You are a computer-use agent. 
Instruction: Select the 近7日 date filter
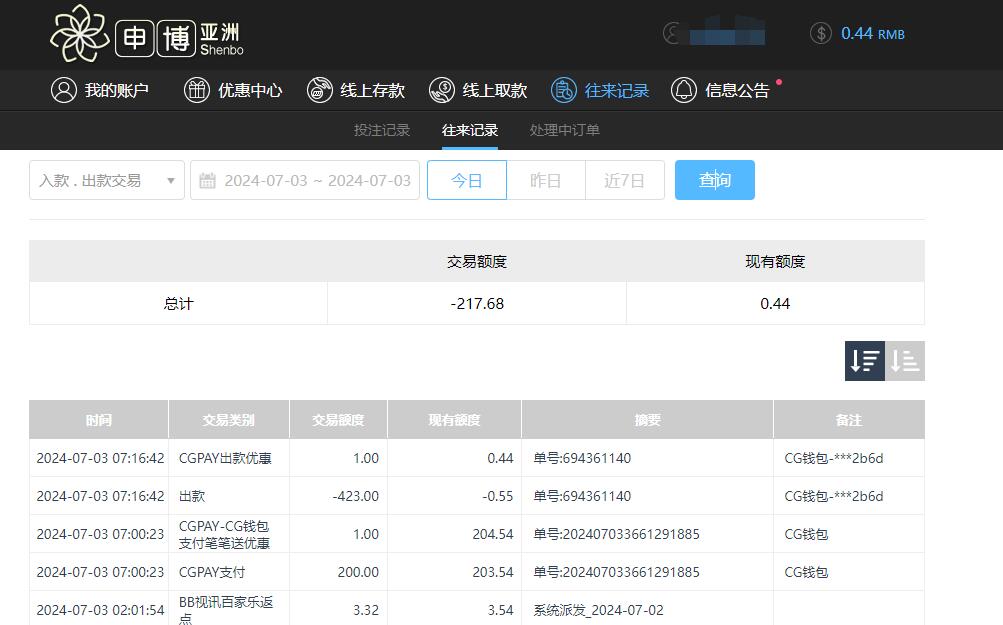pyautogui.click(x=625, y=180)
